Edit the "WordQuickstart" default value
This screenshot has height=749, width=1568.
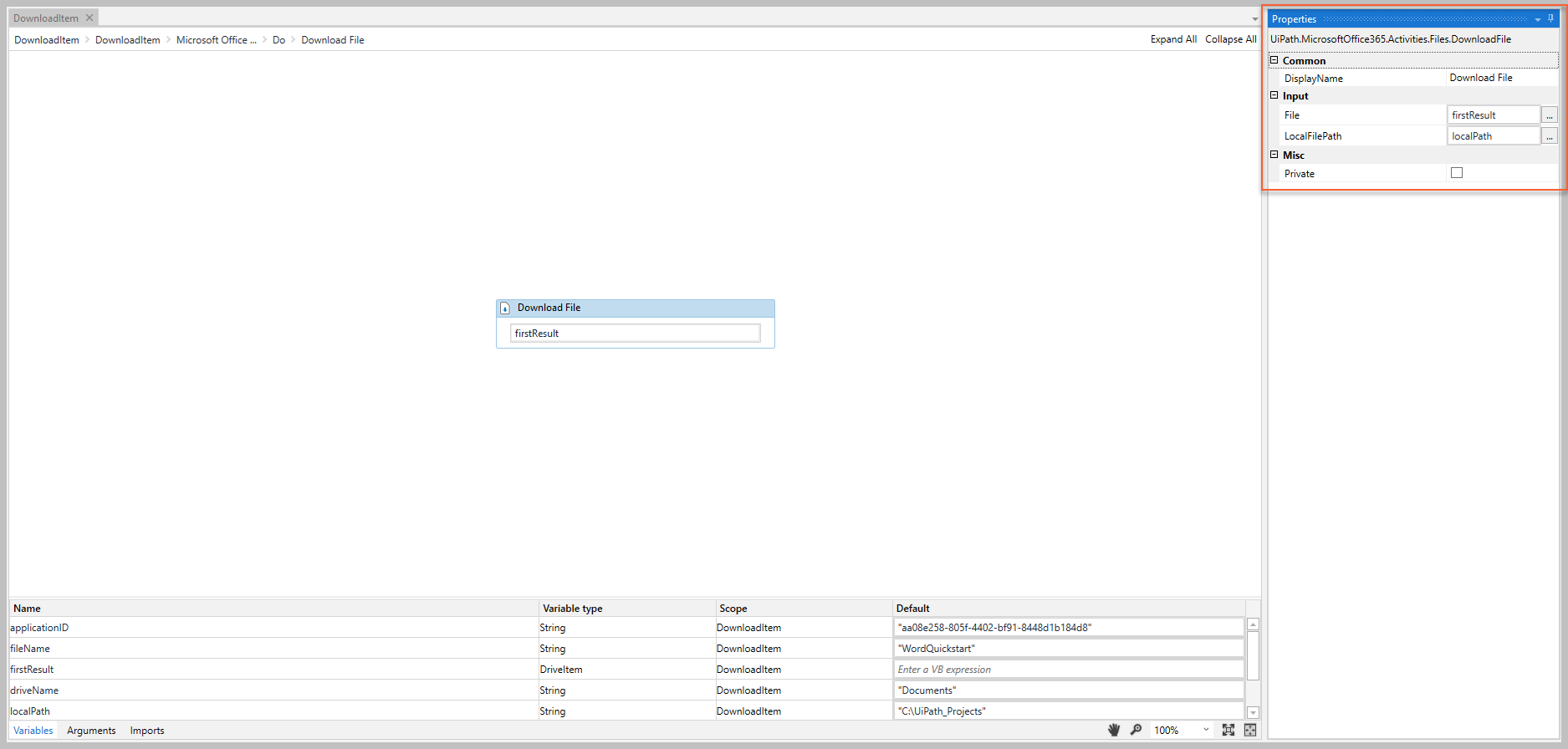coord(1069,649)
